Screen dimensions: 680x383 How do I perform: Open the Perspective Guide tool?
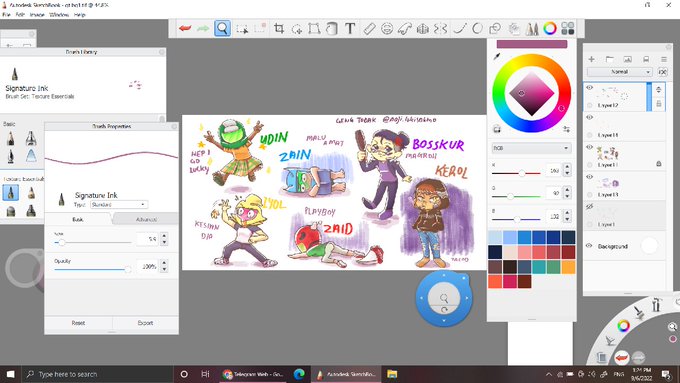(x=422, y=29)
